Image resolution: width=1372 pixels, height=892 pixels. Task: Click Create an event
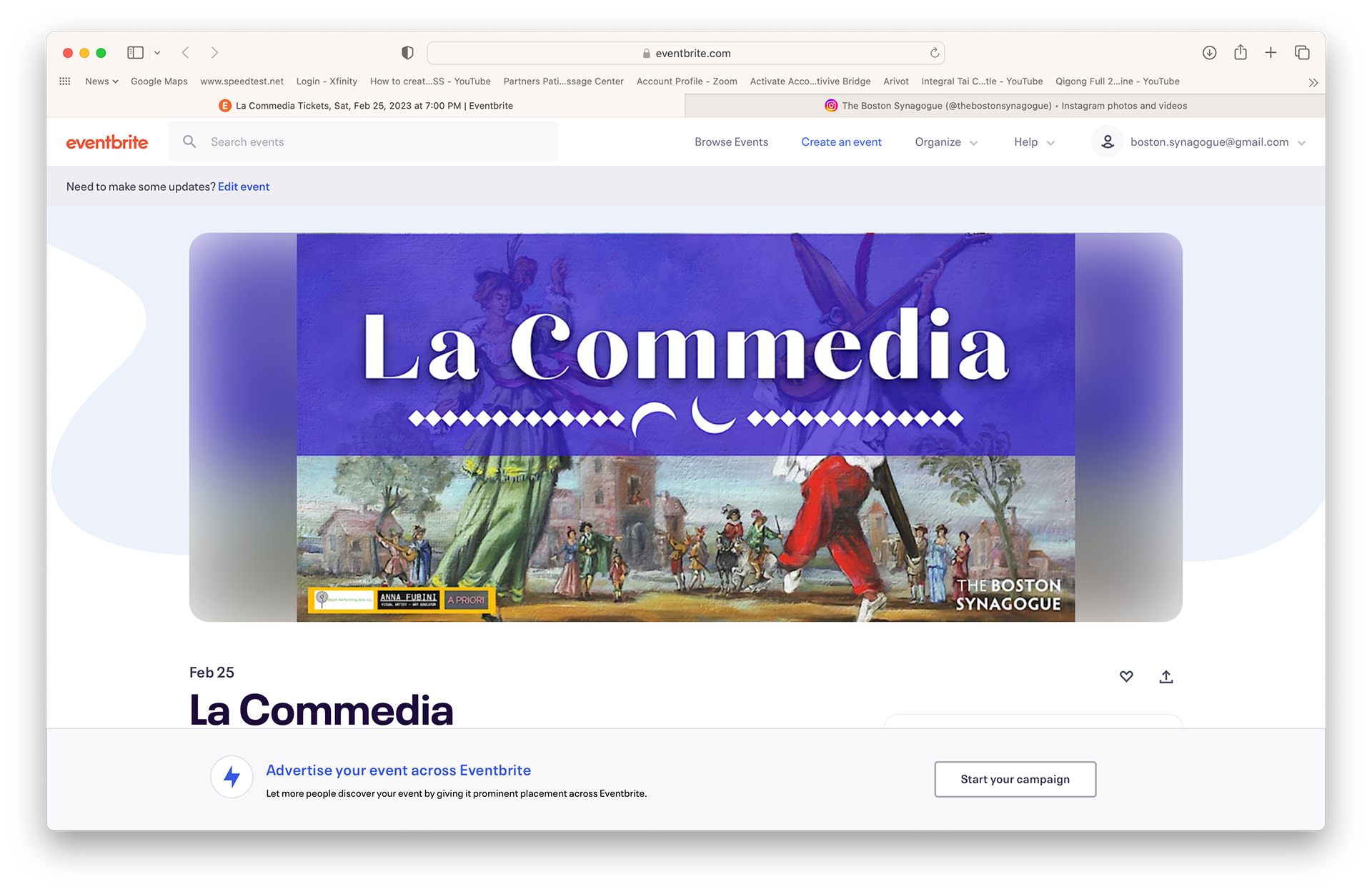click(841, 142)
